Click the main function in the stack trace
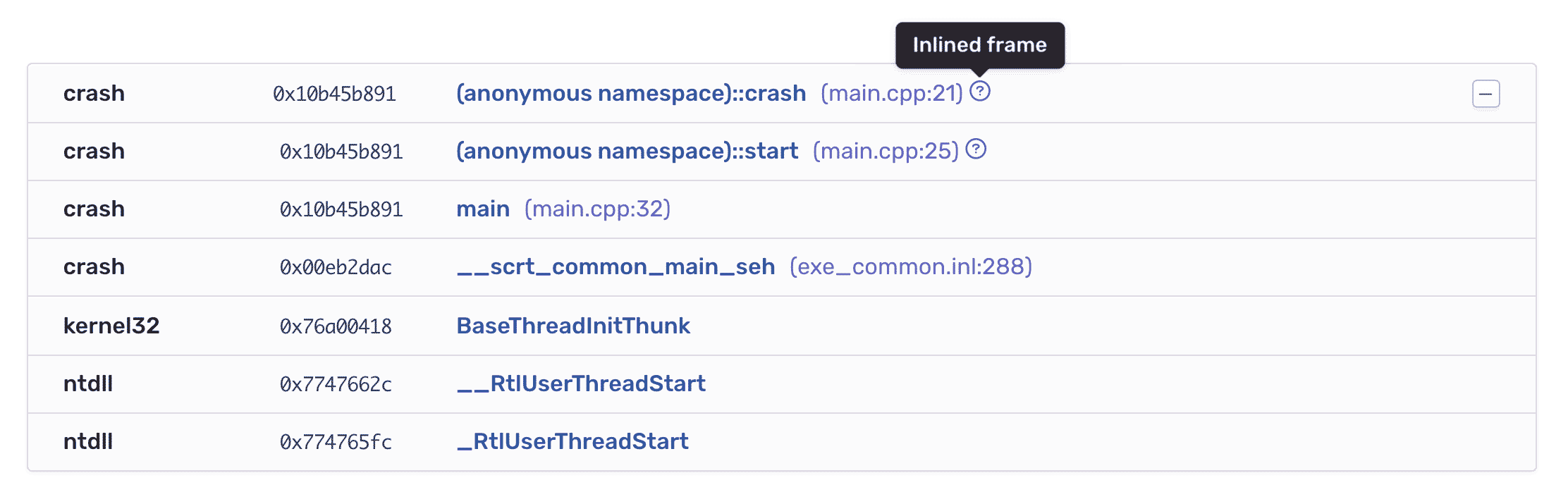Image resolution: width=1568 pixels, height=504 pixels. pos(483,209)
